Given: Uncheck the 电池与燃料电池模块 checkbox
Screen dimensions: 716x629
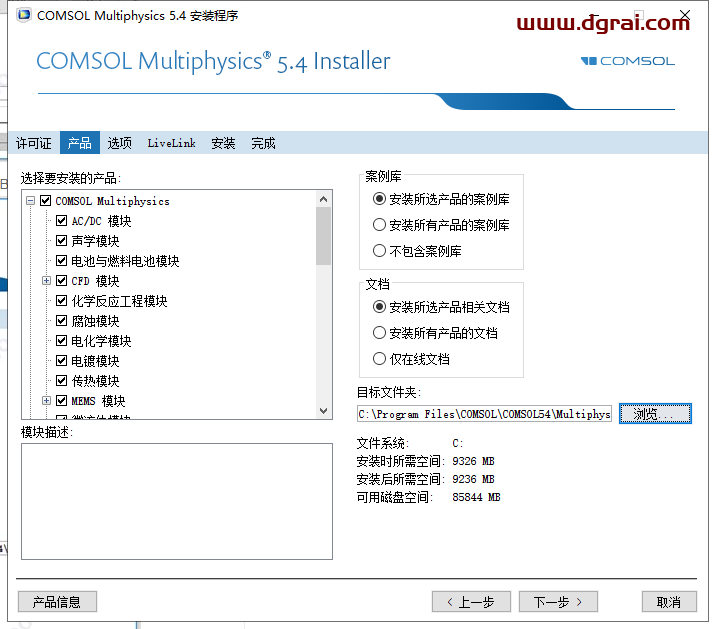Looking at the screenshot, I should [x=62, y=260].
